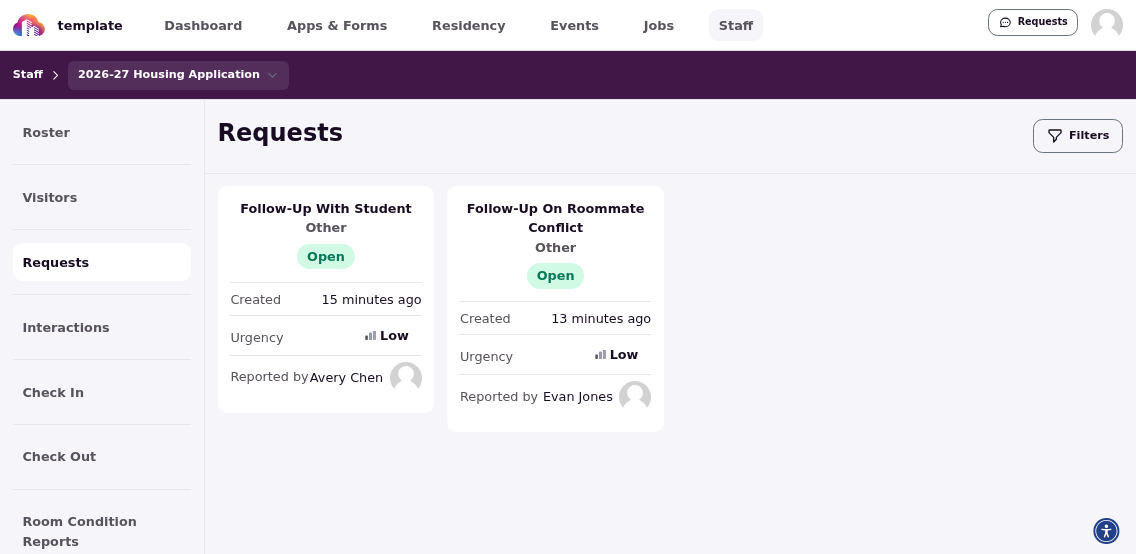This screenshot has width=1136, height=554.
Task: Select the Staff tab
Action: pos(735,25)
